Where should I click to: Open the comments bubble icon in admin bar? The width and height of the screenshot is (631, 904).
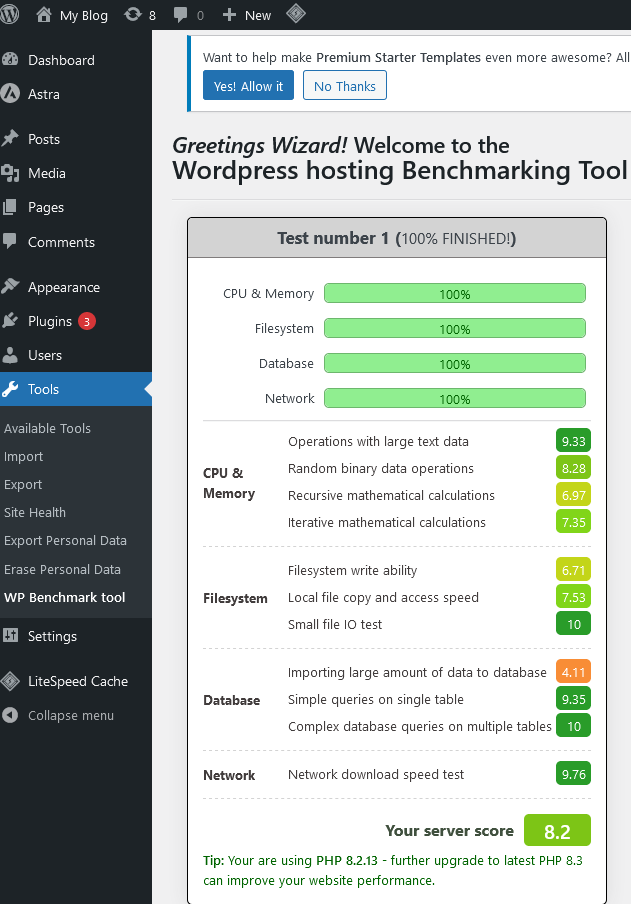[x=181, y=15]
